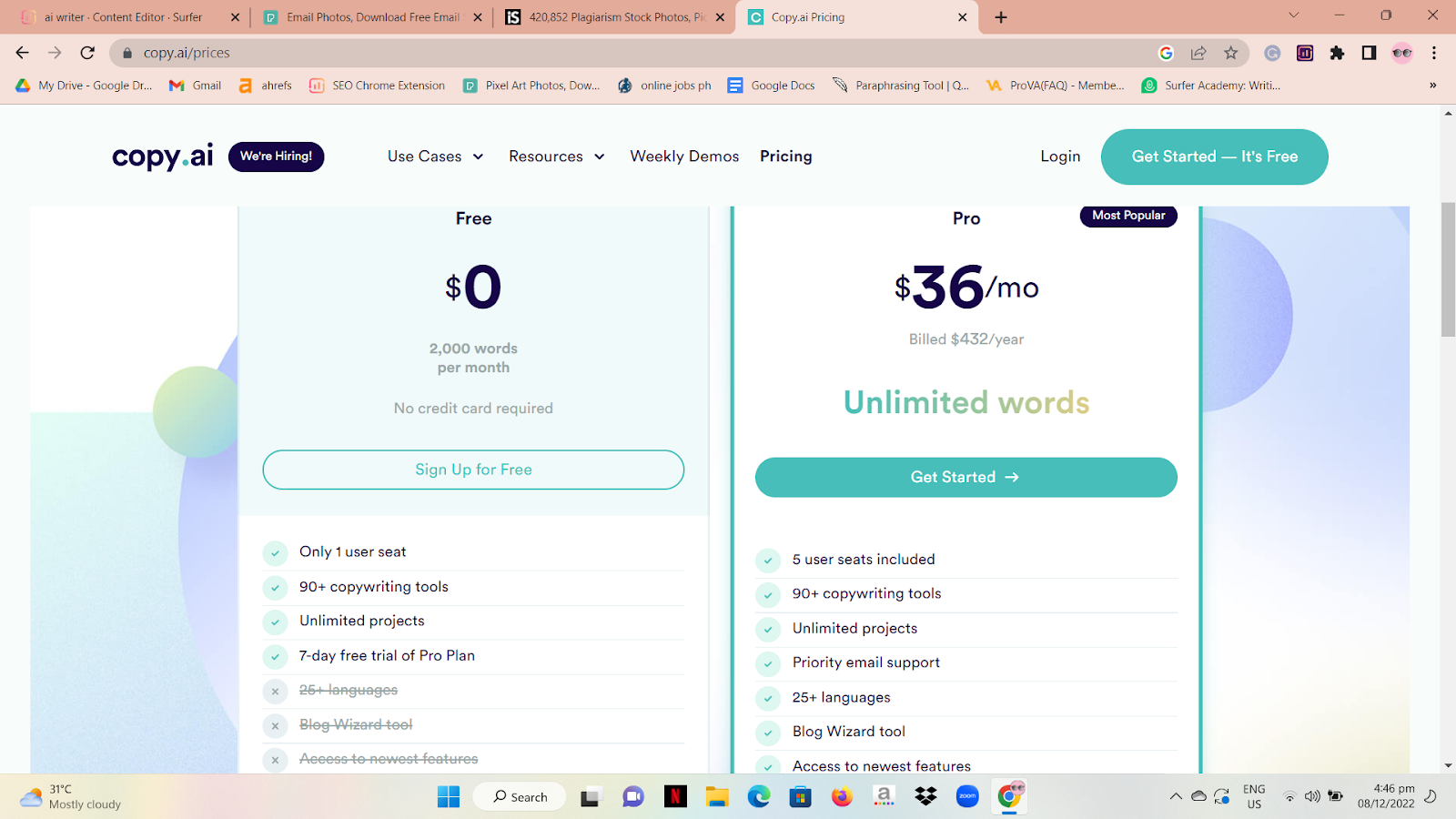
Task: Switch to the Email Photos tab
Action: pyautogui.click(x=372, y=17)
